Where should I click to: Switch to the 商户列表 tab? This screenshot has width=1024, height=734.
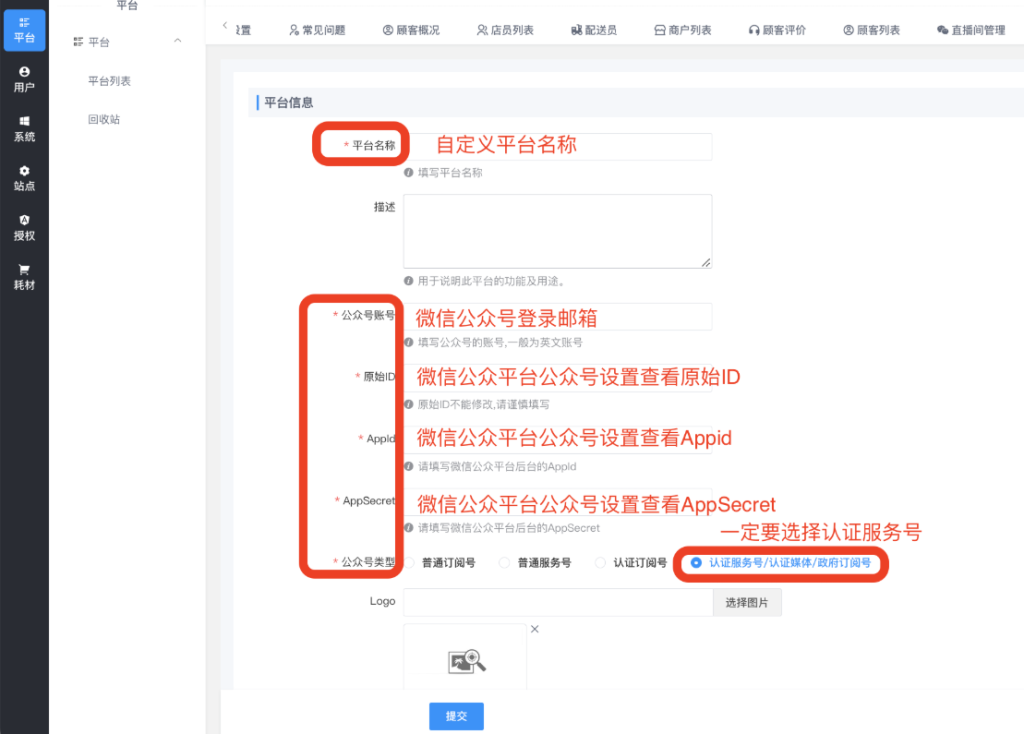[x=683, y=30]
